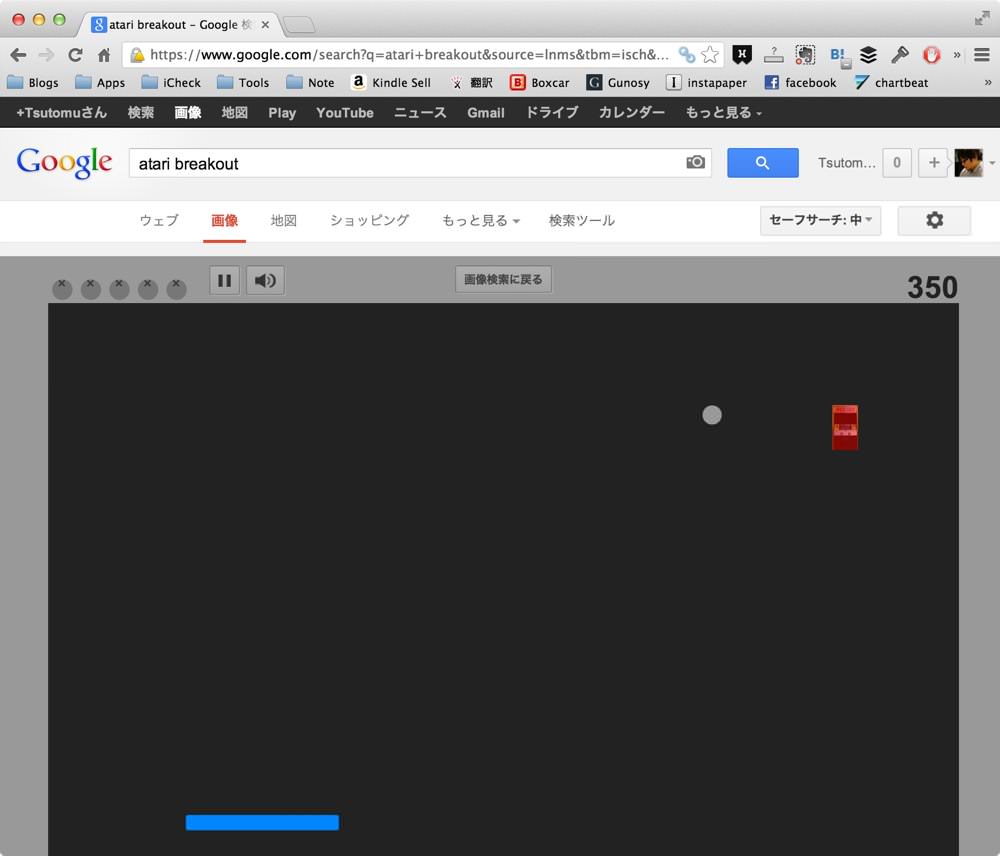Switch to the 地図 search tab
Screen dimensions: 1000x856
(x=283, y=221)
